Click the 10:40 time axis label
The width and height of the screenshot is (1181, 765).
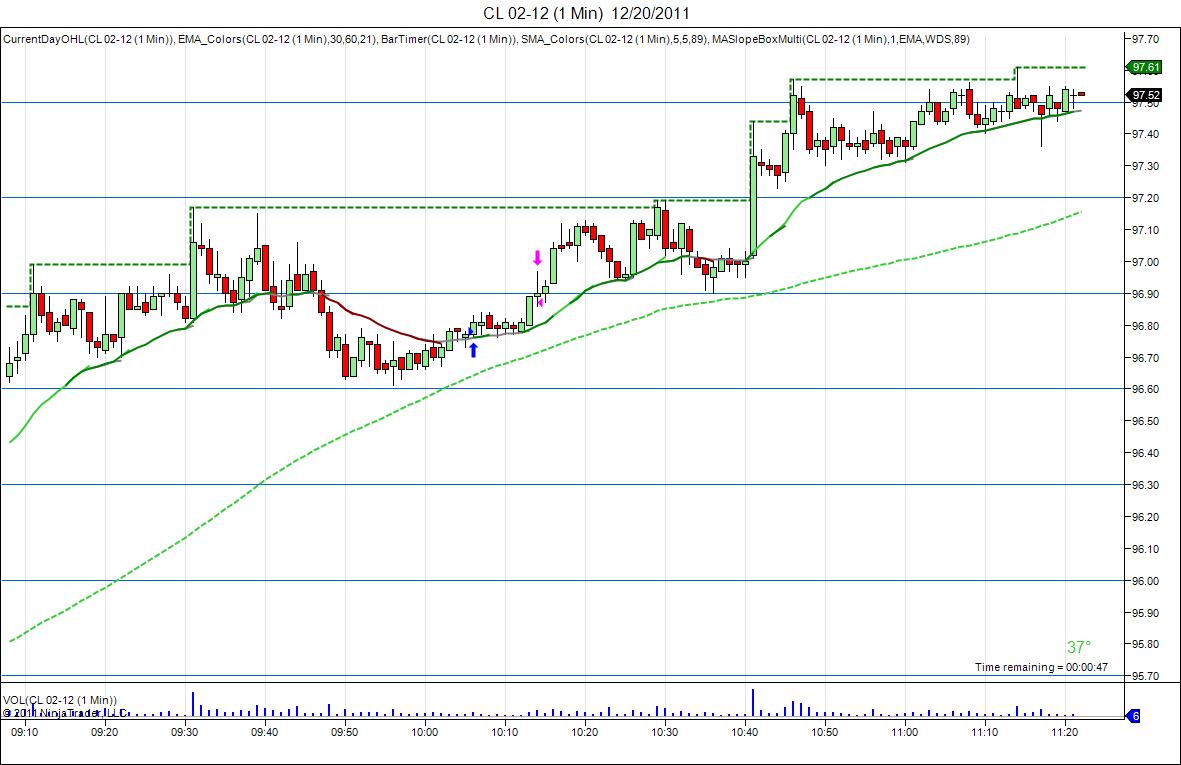pos(744,732)
